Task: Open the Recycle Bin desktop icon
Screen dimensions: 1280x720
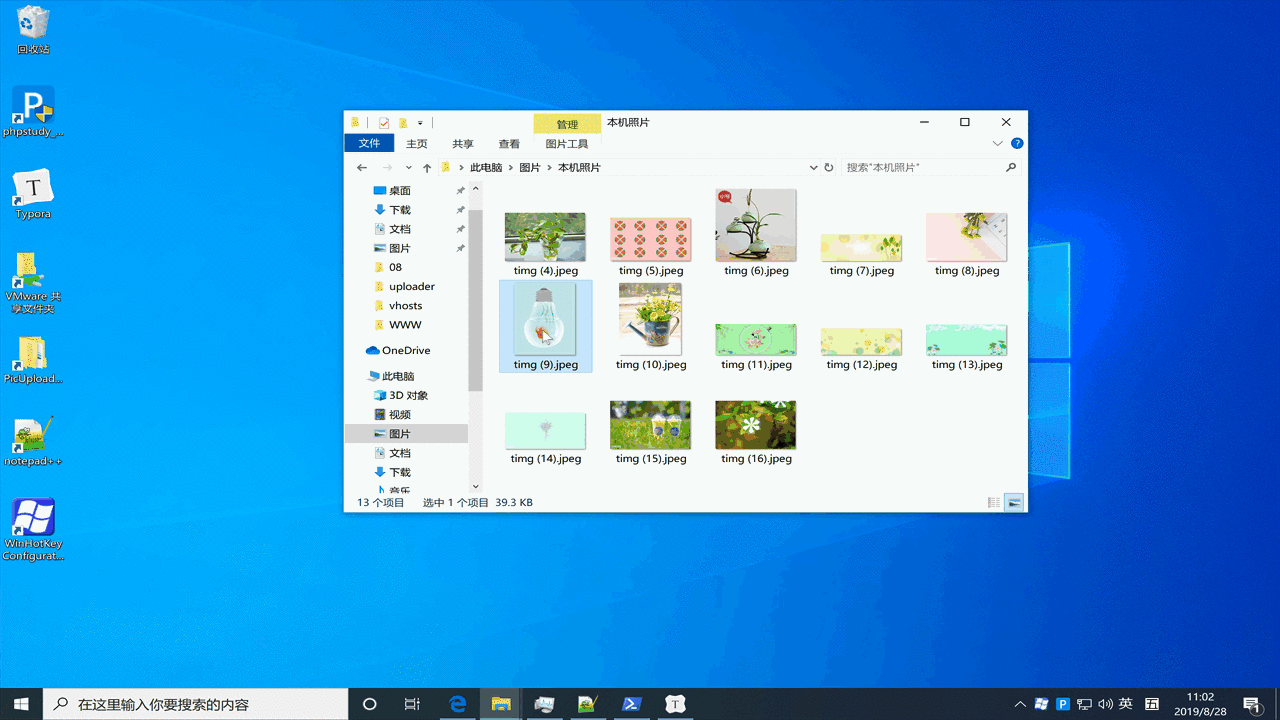Action: [x=33, y=30]
